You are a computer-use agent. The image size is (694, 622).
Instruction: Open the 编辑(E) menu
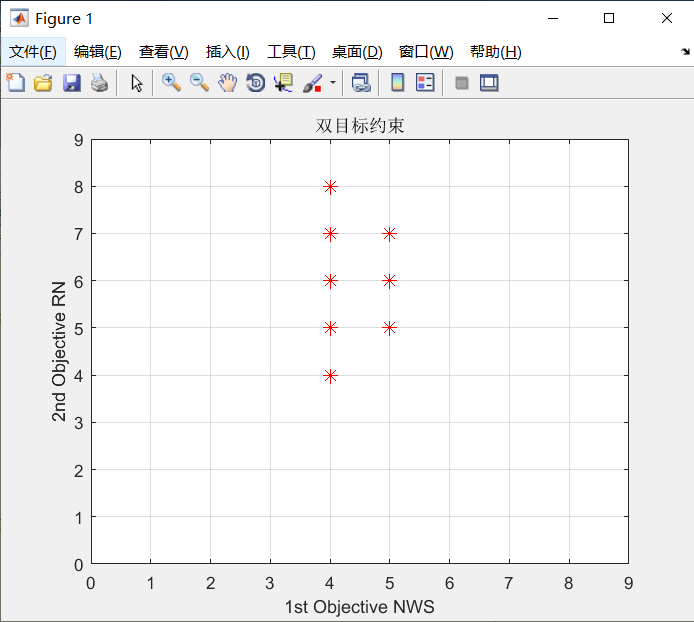click(x=97, y=52)
